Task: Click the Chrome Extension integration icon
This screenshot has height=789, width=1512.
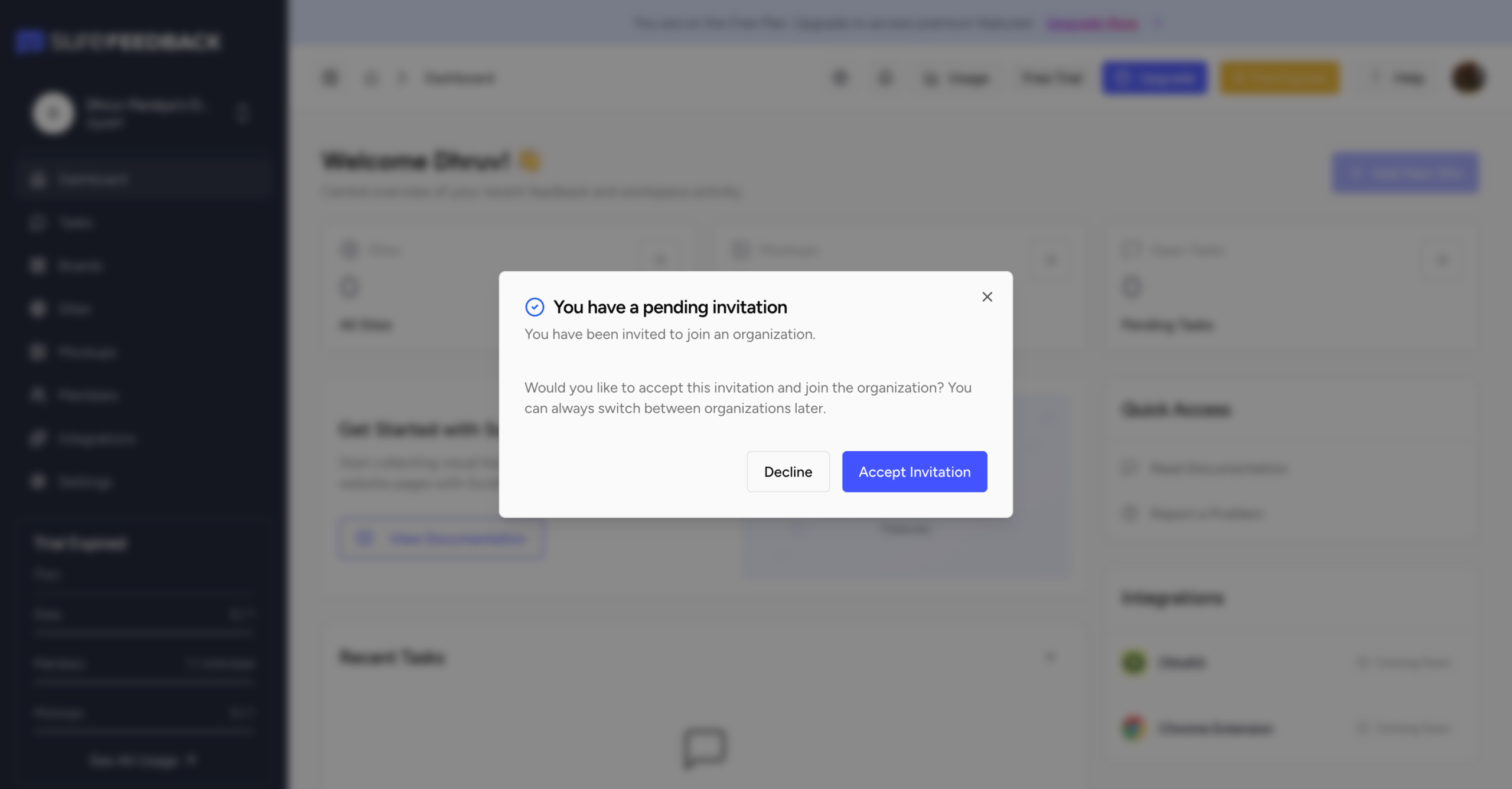Action: coord(1133,728)
